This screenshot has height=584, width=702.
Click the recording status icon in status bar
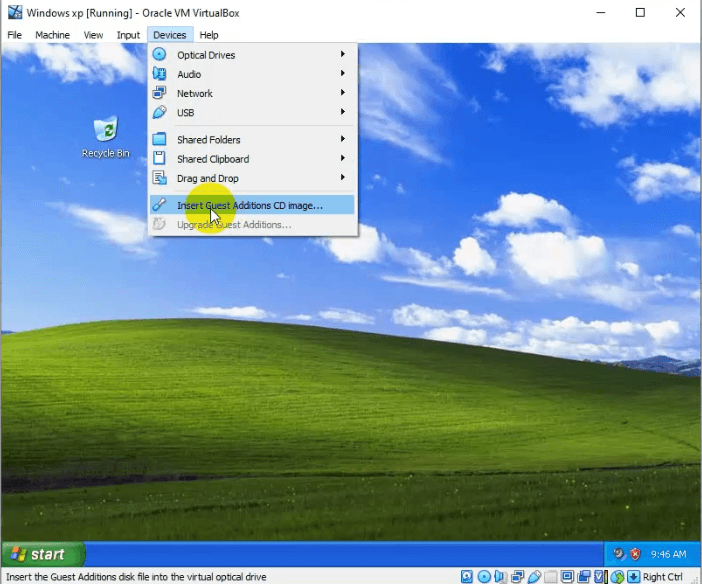[x=584, y=576]
